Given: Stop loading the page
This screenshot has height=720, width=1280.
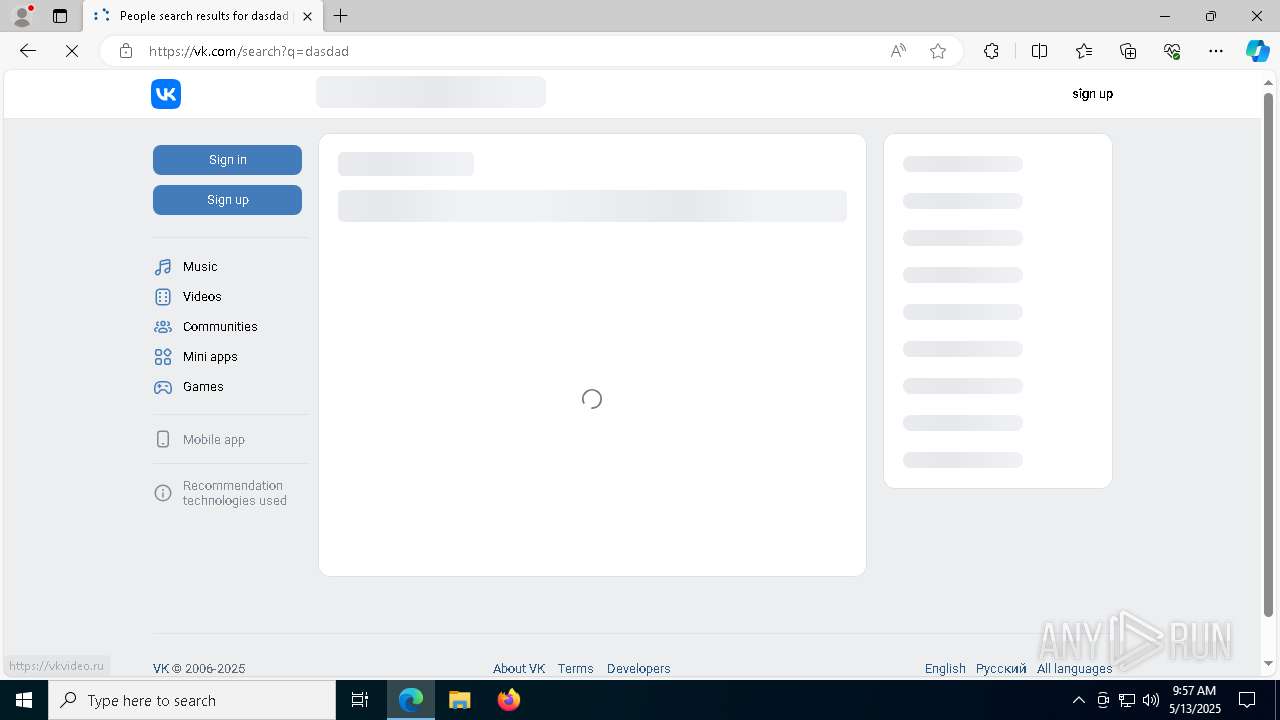Looking at the screenshot, I should (72, 51).
